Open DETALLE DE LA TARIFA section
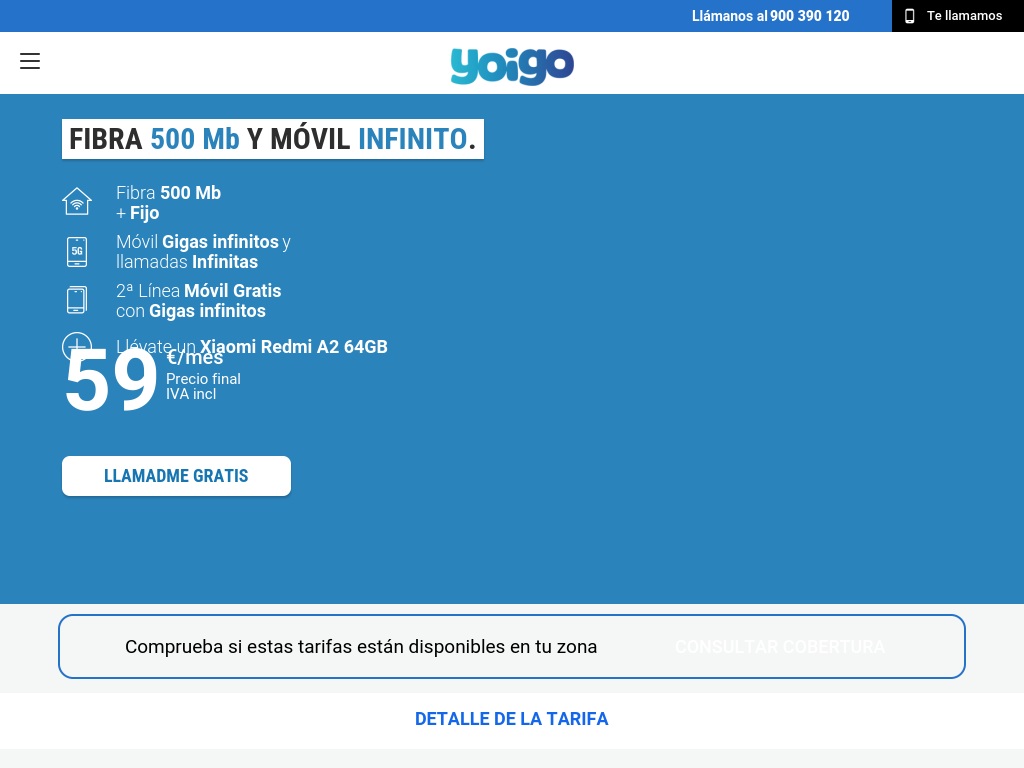Screen dimensions: 1024x768 (x=511, y=719)
